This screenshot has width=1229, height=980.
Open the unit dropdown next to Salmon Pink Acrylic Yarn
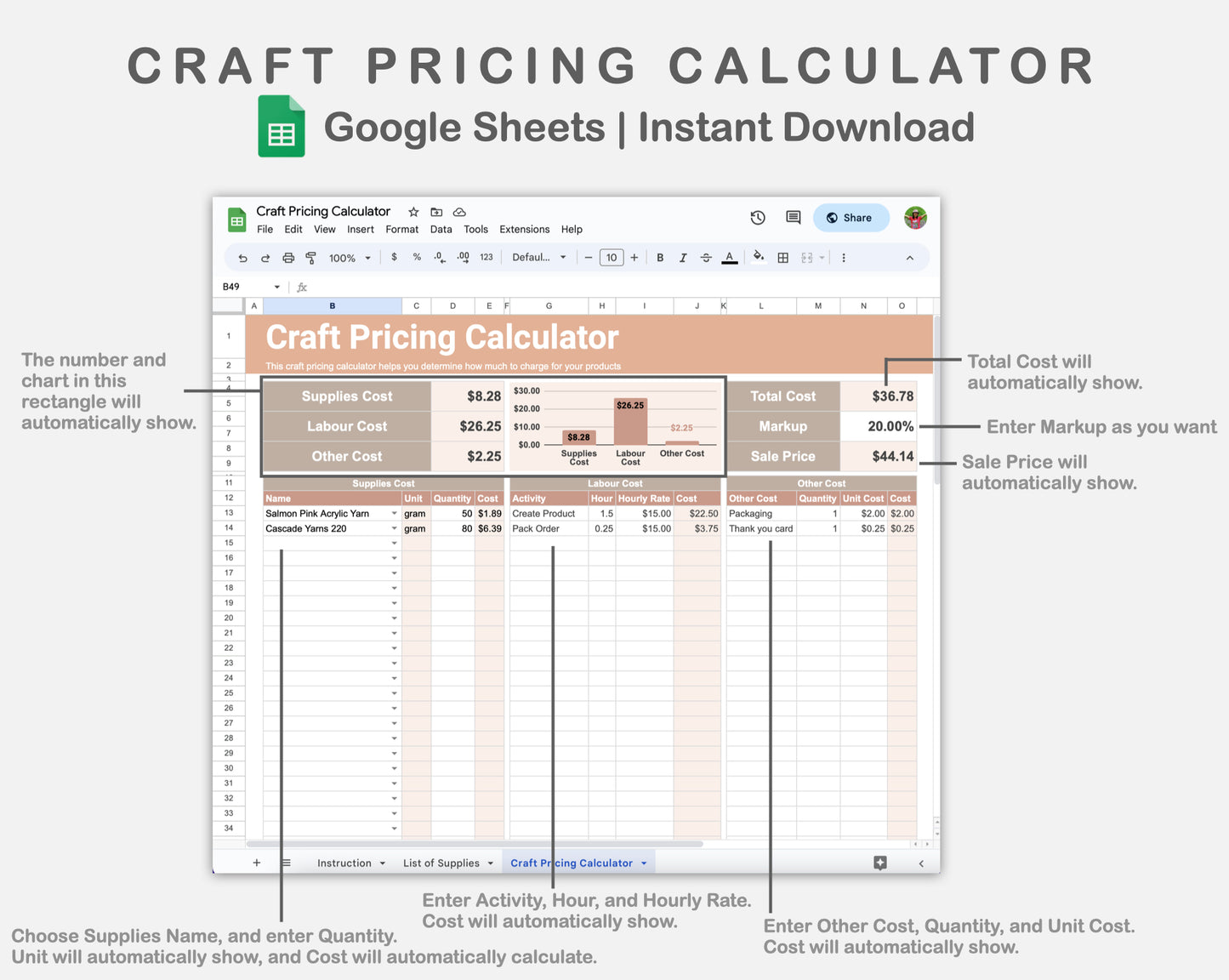tap(394, 514)
